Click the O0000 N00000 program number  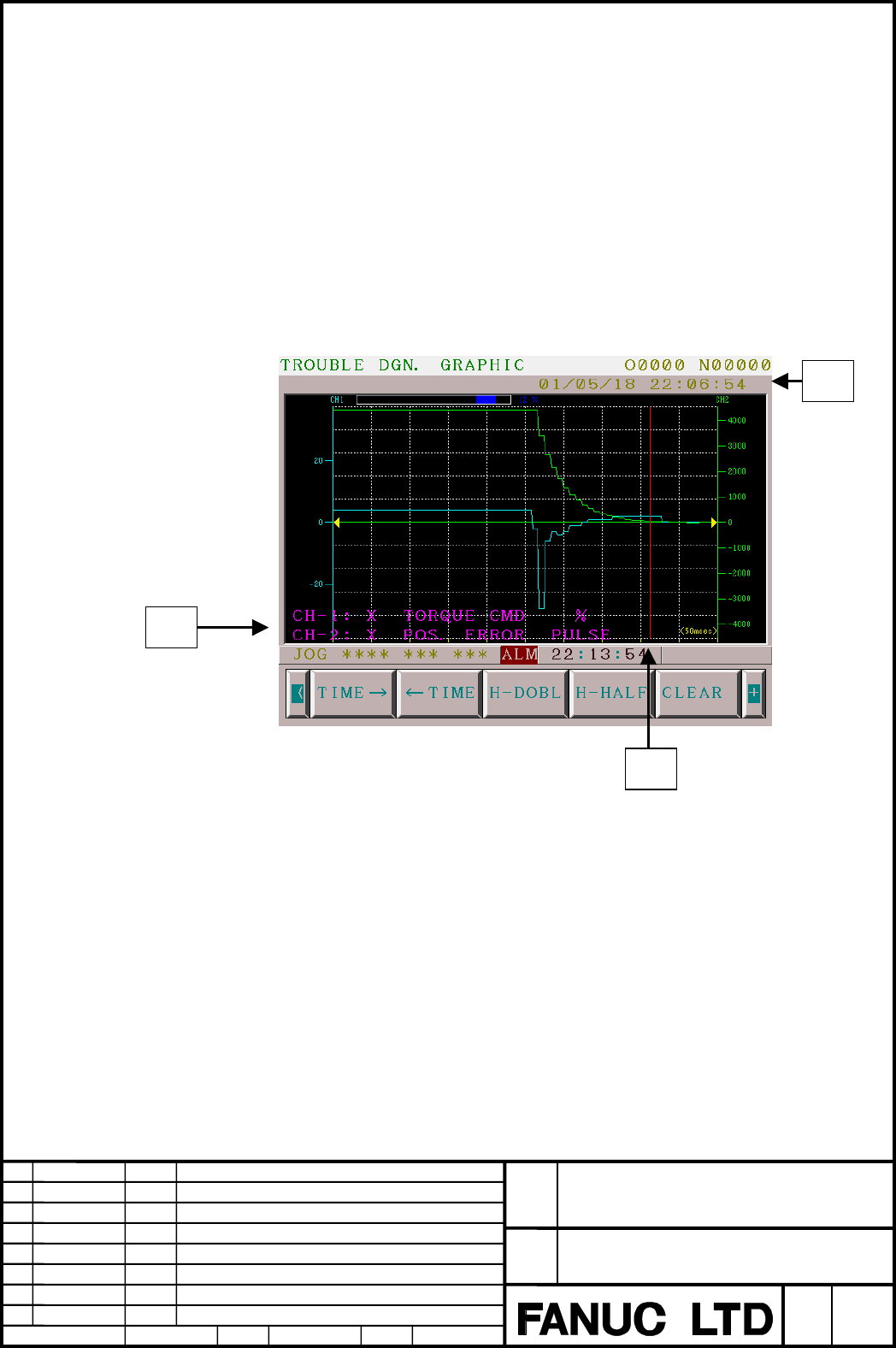pos(698,365)
